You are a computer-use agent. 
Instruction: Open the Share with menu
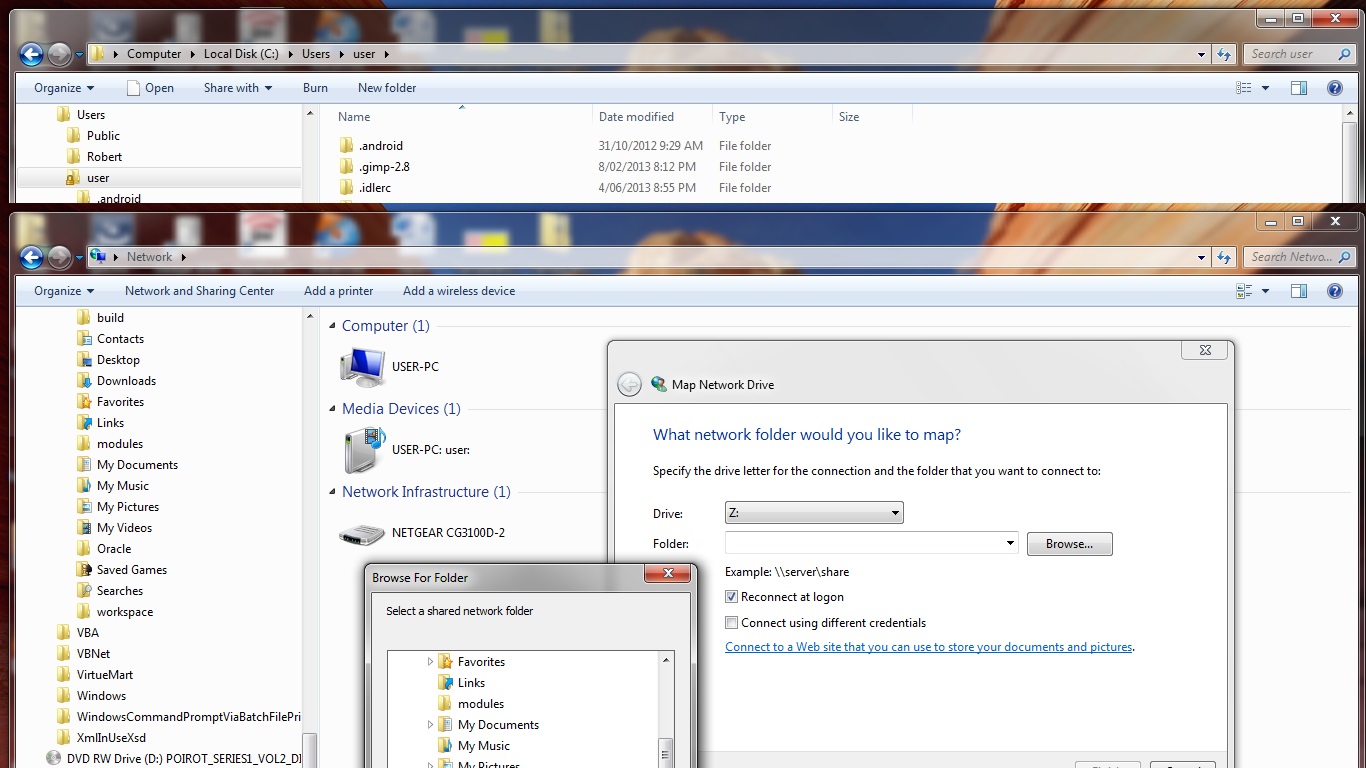click(x=238, y=88)
